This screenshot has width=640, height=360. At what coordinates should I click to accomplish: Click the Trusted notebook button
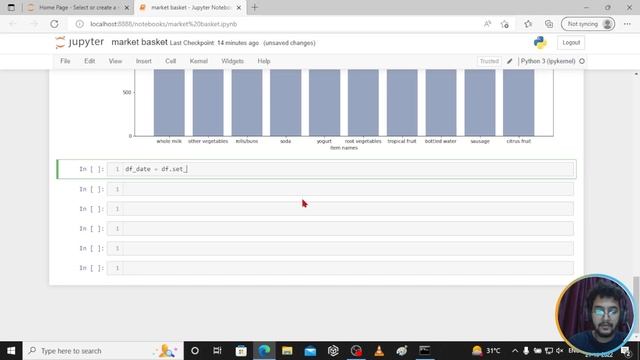click(489, 61)
